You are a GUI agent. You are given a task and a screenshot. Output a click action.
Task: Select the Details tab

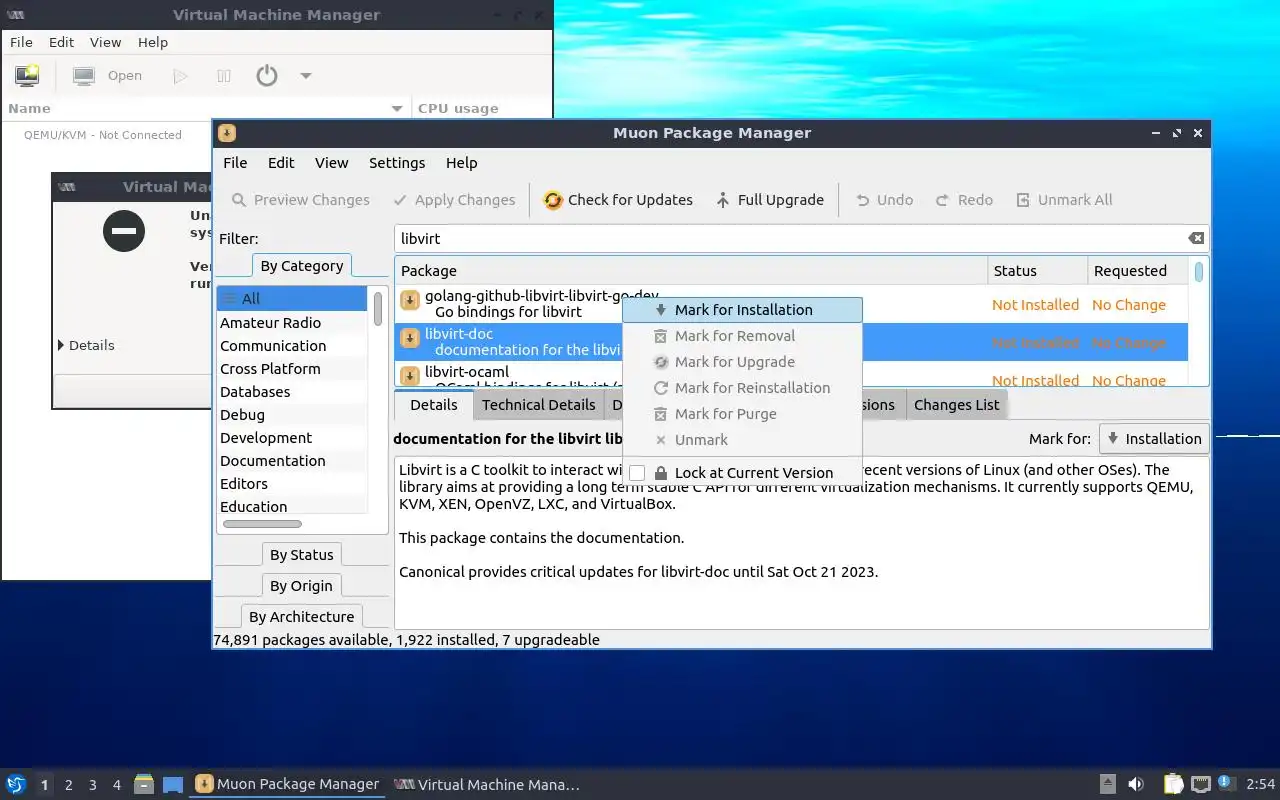(433, 405)
